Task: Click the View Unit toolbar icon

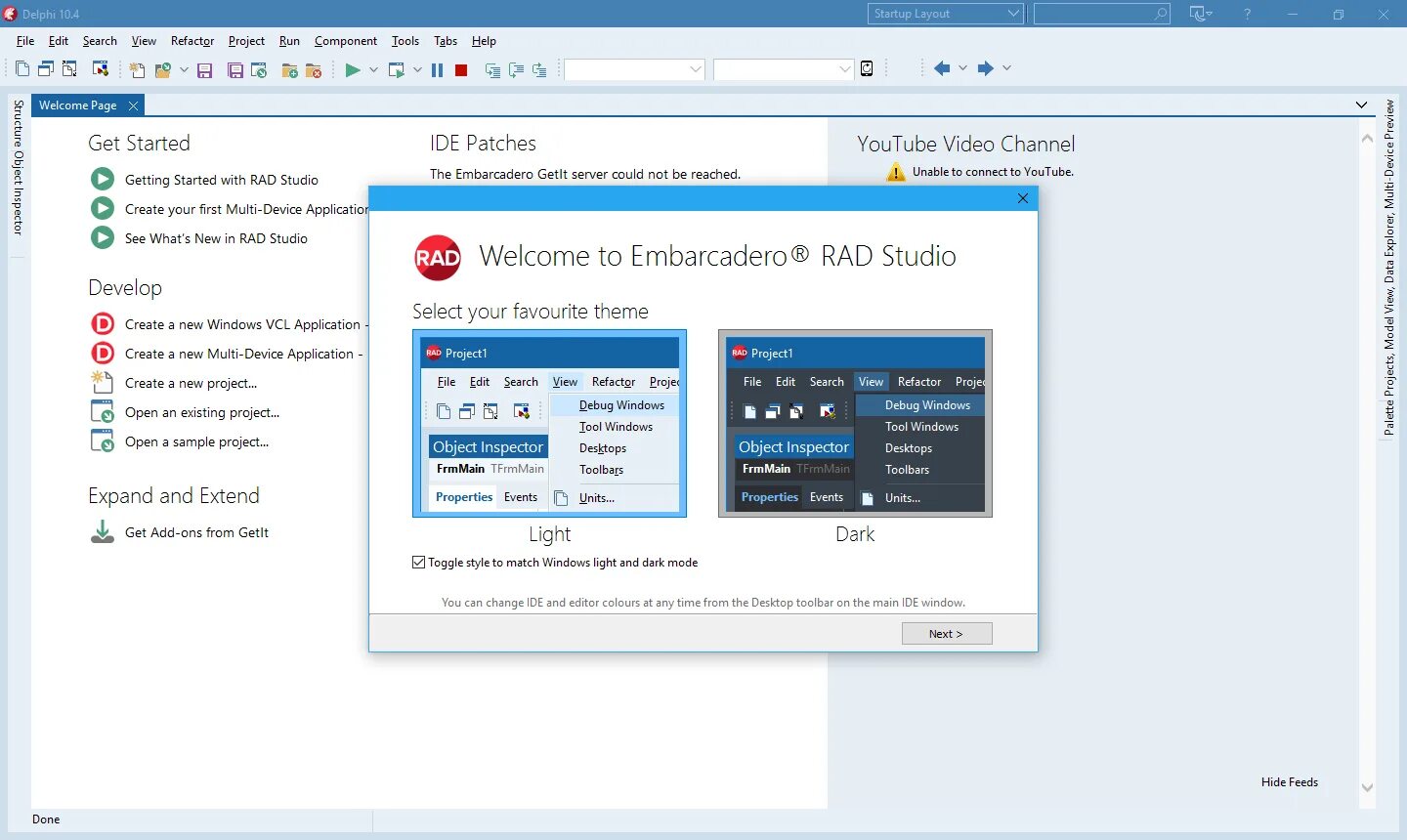Action: tap(21, 69)
